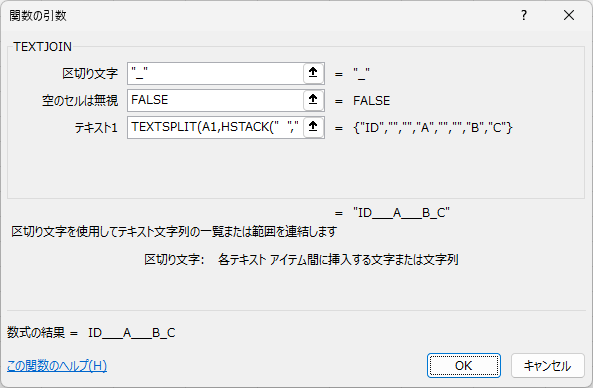Screen dimensions: 593x388
Task: Focus the 区切り文字 input field
Action: [x=216, y=73]
